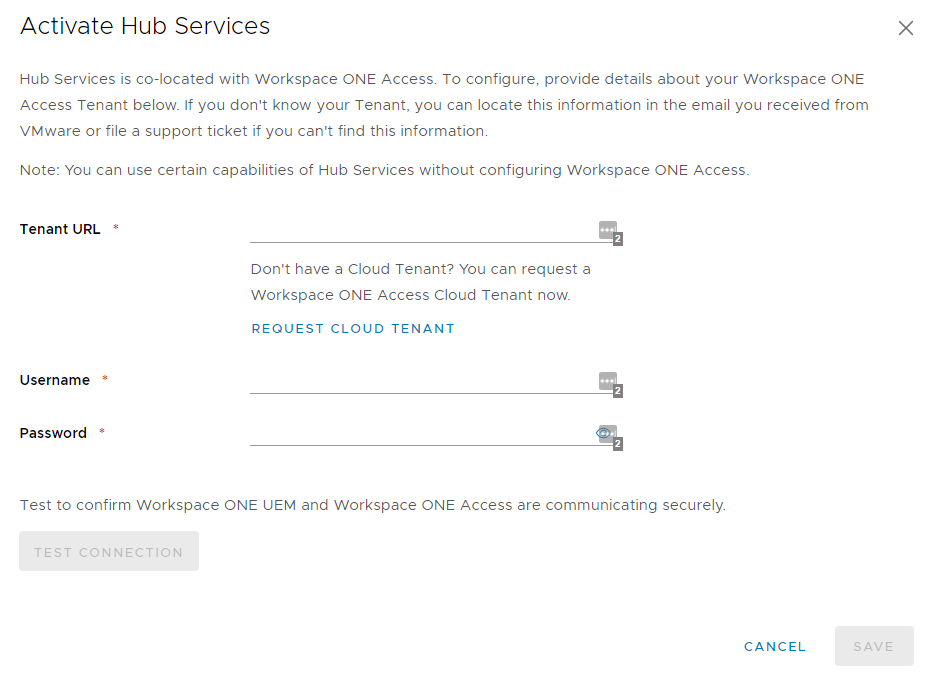The height and width of the screenshot is (675, 931).
Task: Click the Note about Hub Services capabilities
Action: click(383, 170)
